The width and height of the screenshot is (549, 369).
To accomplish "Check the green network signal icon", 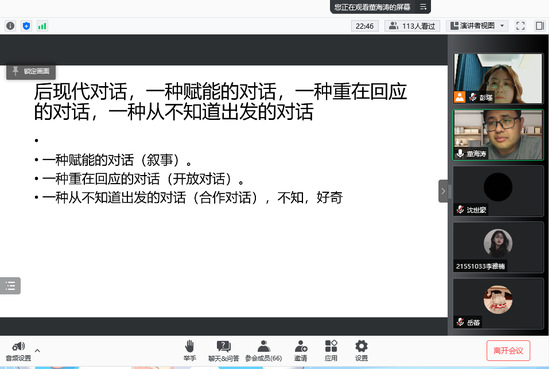I will click(x=42, y=26).
